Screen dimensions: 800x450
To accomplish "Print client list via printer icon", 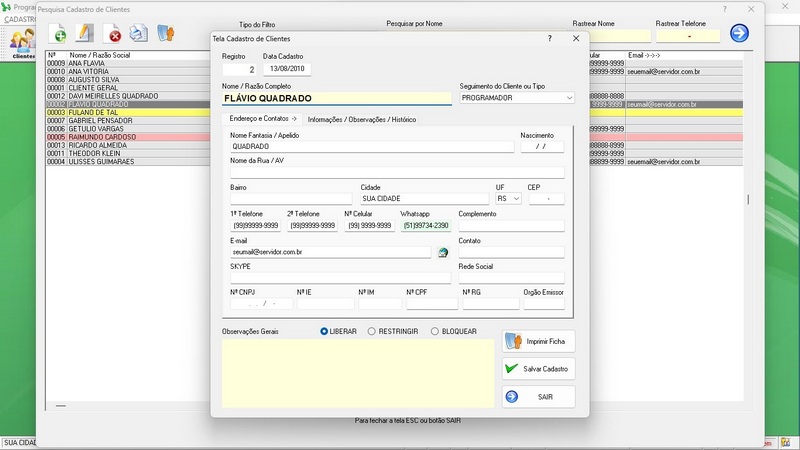I will coord(138,33).
